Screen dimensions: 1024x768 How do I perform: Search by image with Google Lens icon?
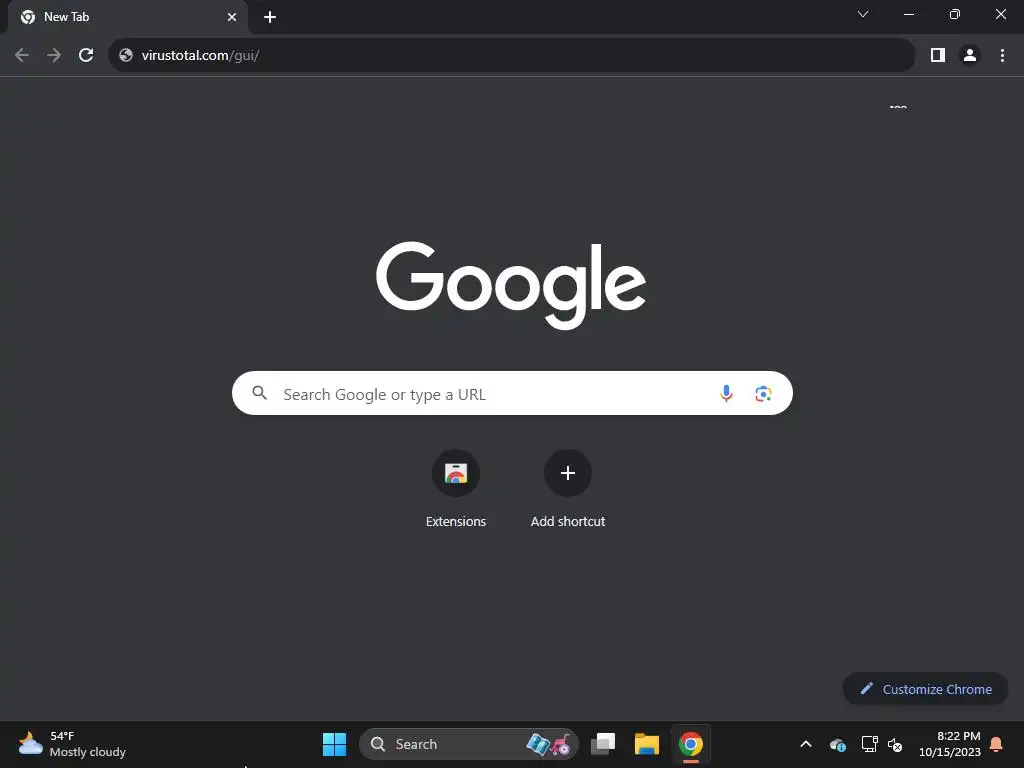[x=763, y=393]
